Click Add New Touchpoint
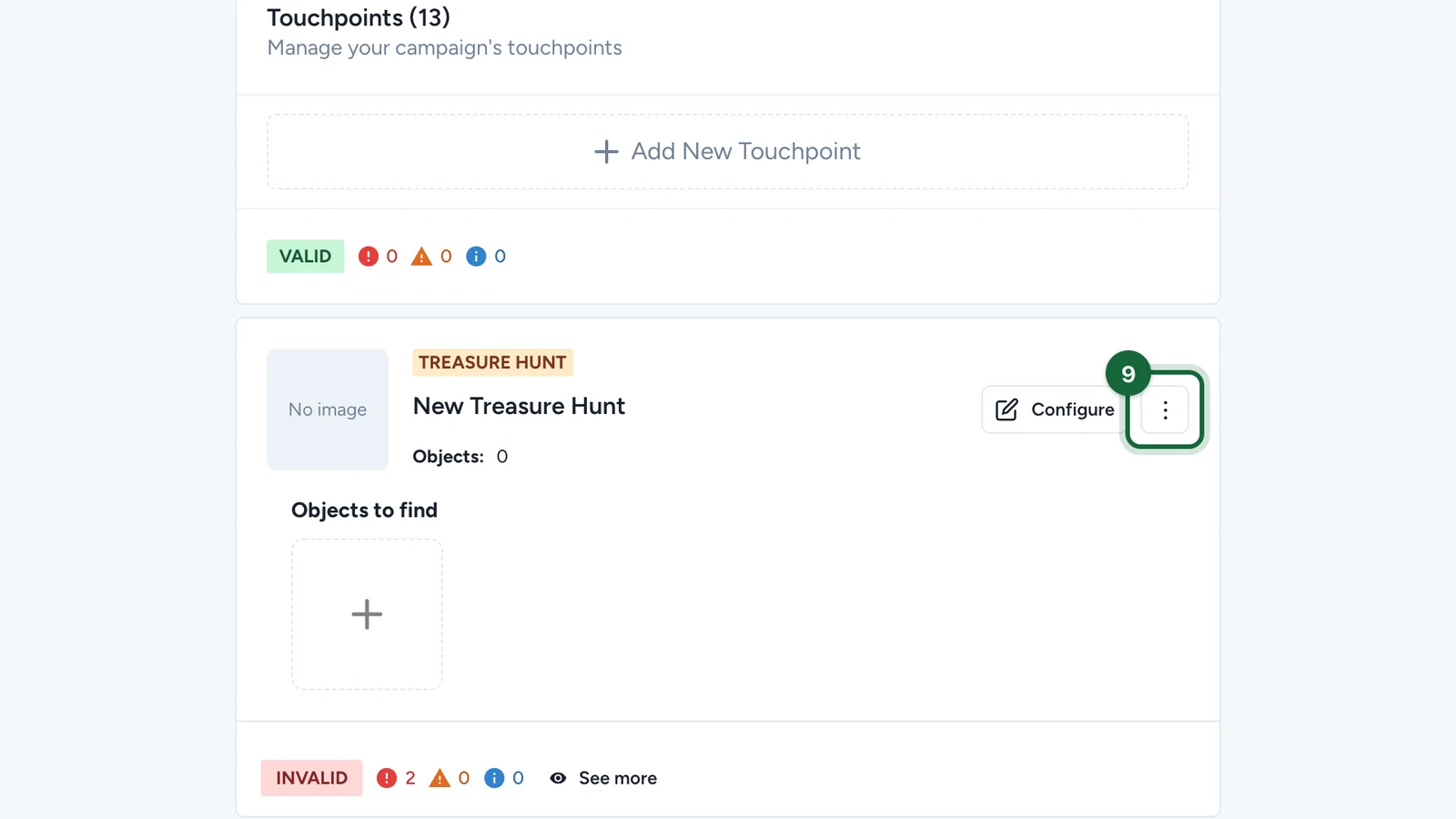The image size is (1456, 819). click(x=727, y=151)
